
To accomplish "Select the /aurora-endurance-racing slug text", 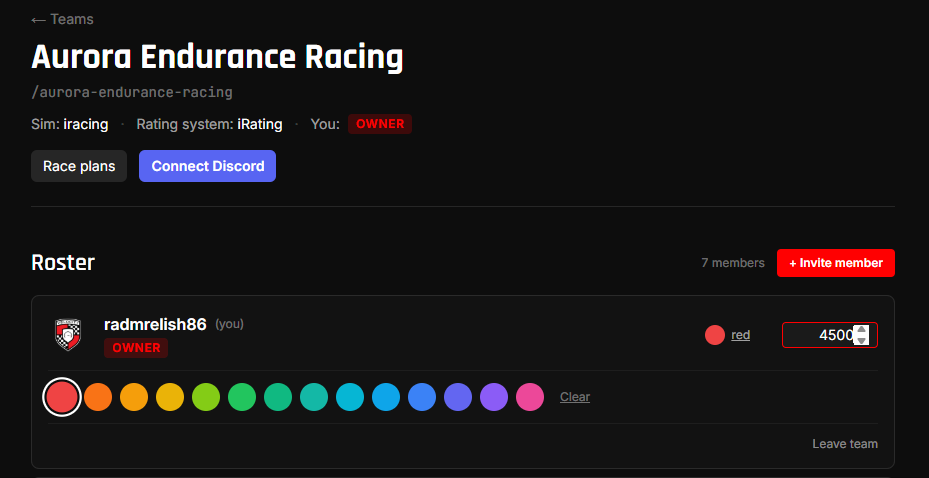I will click(132, 92).
